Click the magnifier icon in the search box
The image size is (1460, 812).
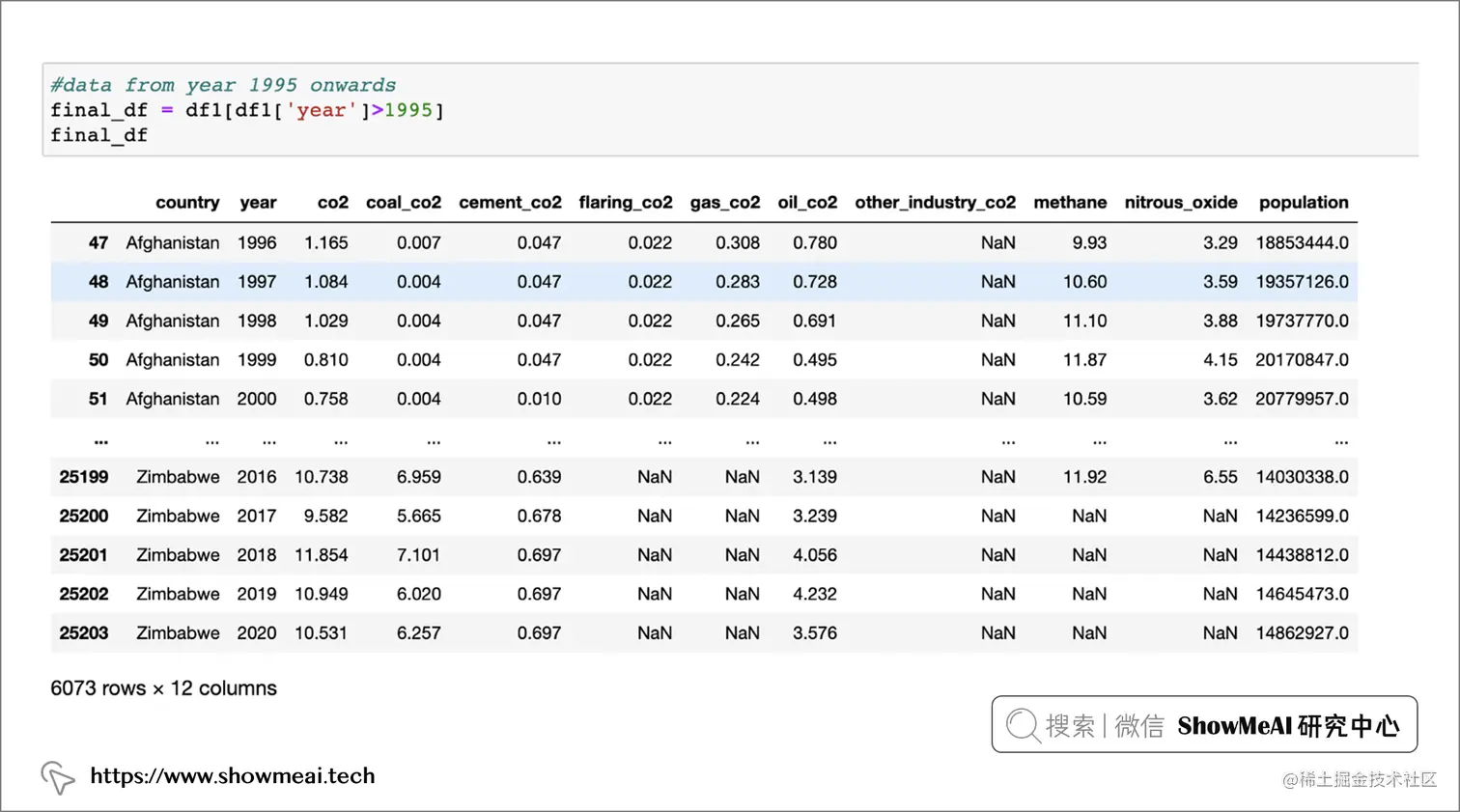click(1022, 725)
